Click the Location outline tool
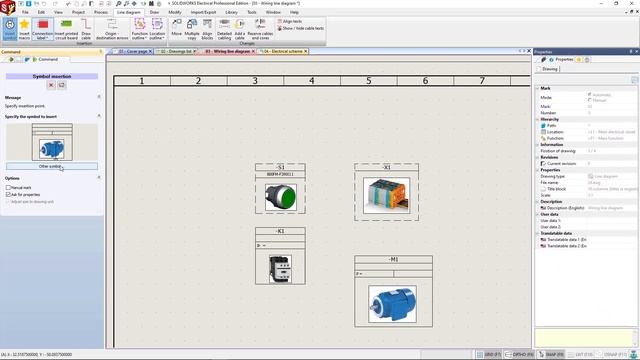This screenshot has height=360, width=640. pos(157,29)
